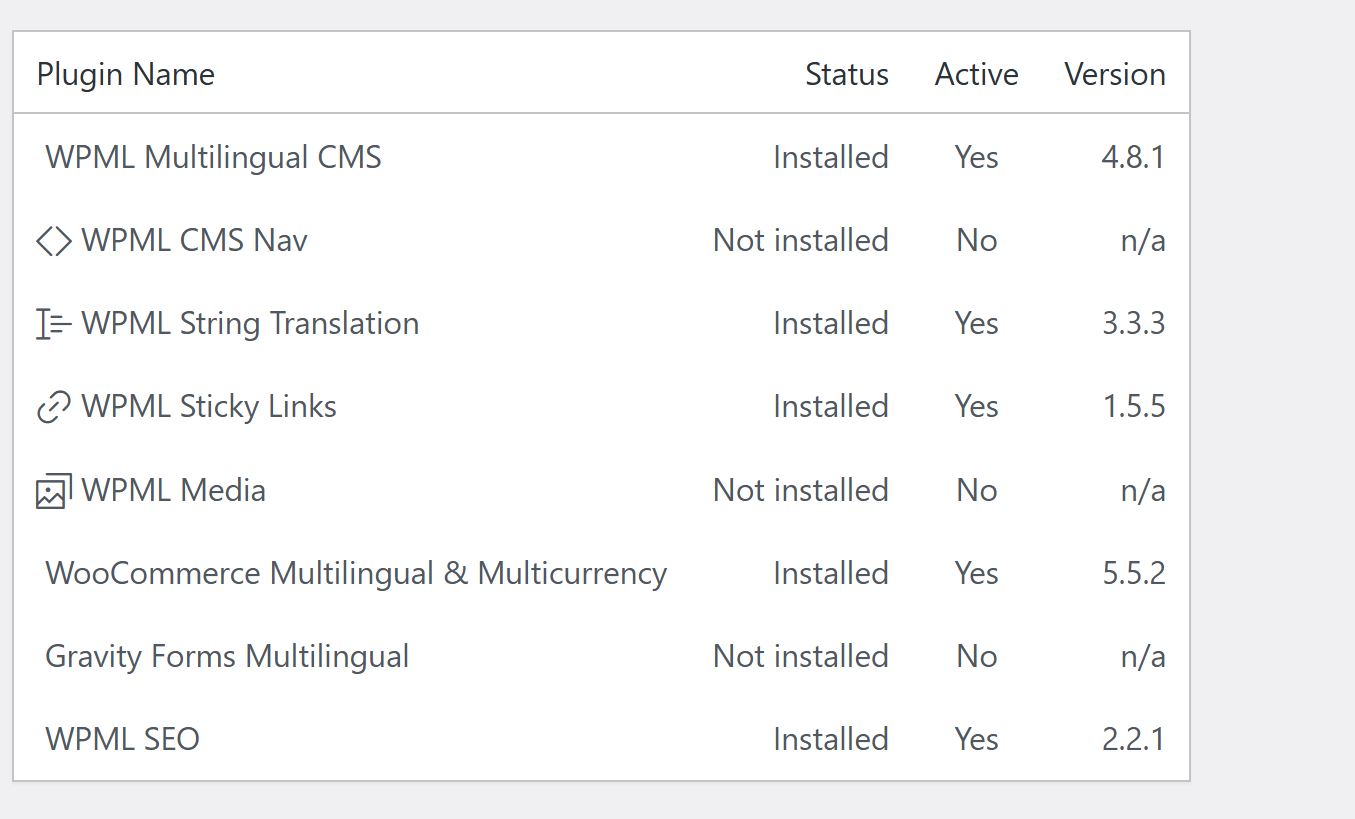Screen dimensions: 1355x819
Task: Select WooCommerce Multilingual & Multicurrency plugin name
Action: tap(356, 574)
